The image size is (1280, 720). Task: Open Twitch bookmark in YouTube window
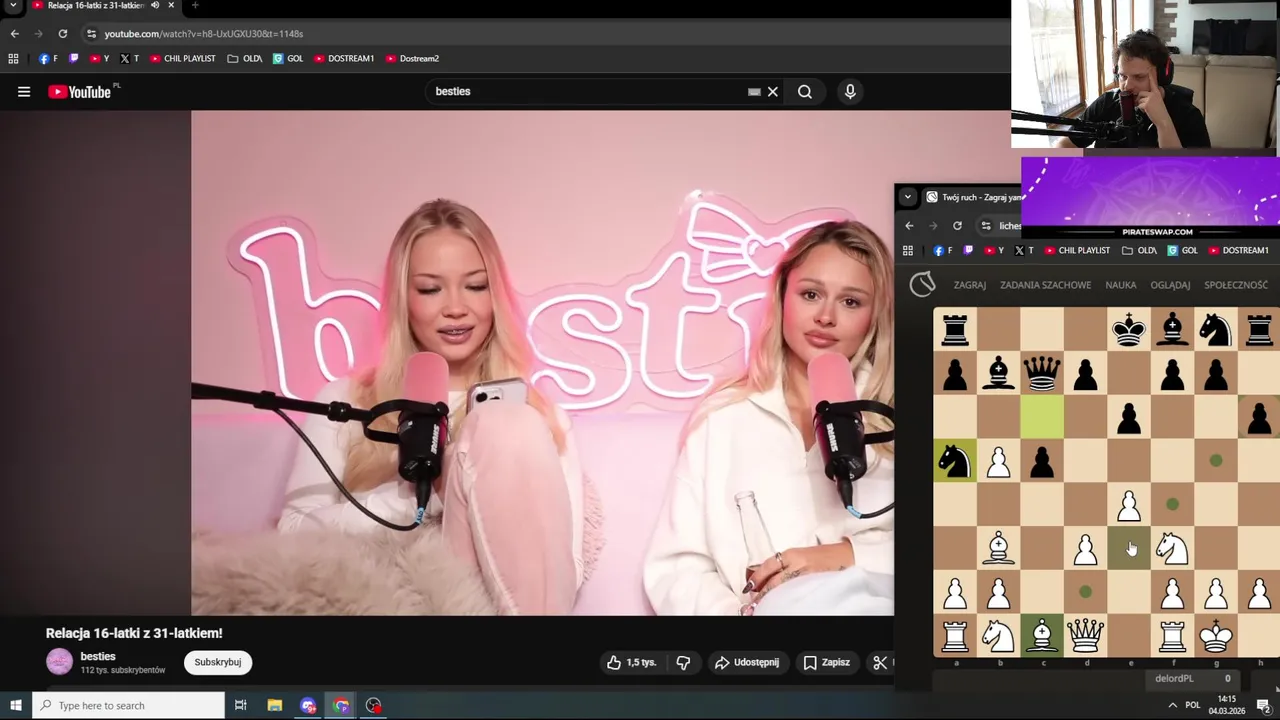73,59
